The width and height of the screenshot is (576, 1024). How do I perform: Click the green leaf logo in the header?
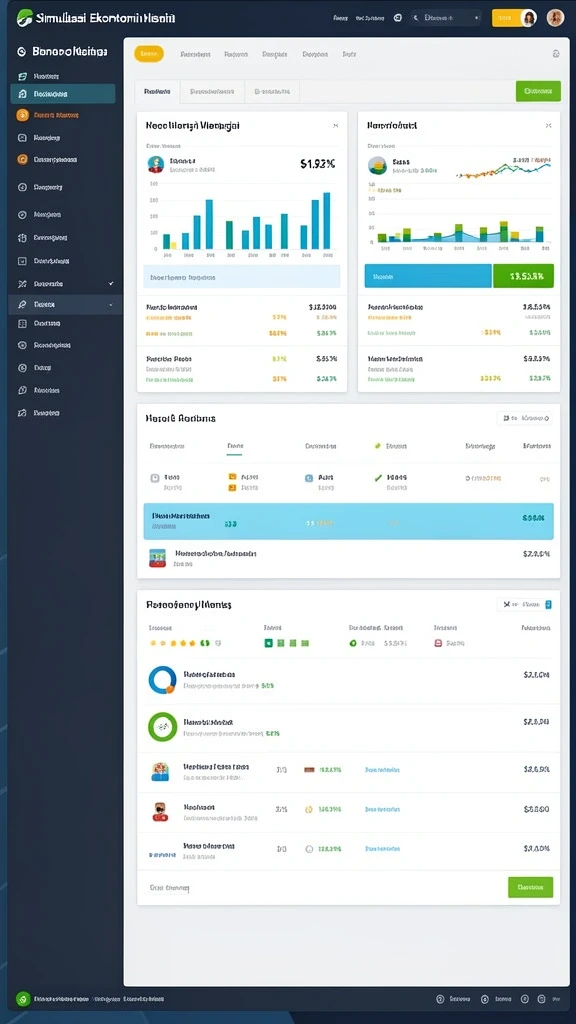click(25, 18)
